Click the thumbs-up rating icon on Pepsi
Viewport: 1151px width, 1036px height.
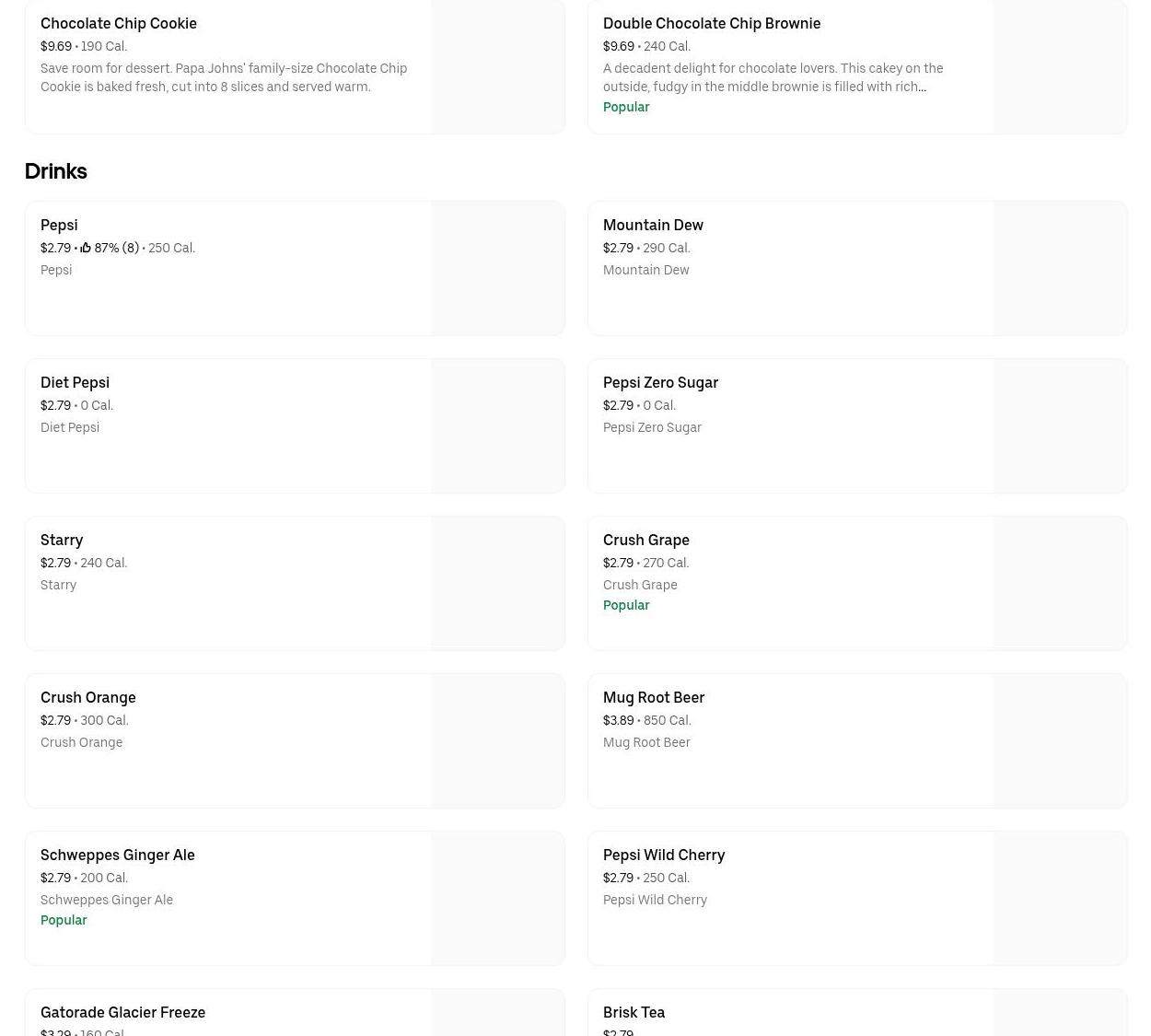(x=86, y=248)
